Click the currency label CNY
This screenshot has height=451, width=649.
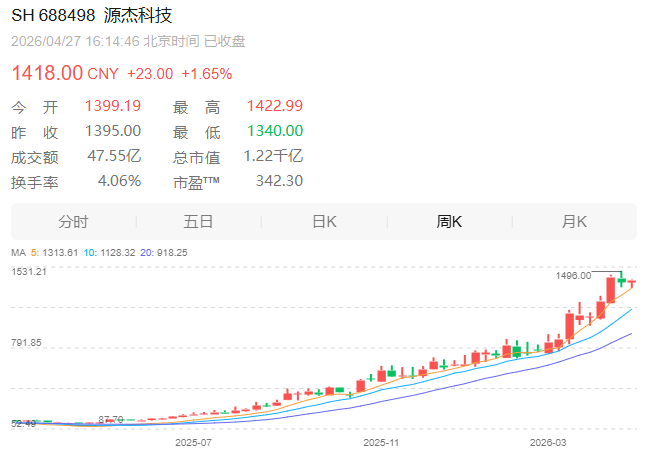[x=103, y=74]
